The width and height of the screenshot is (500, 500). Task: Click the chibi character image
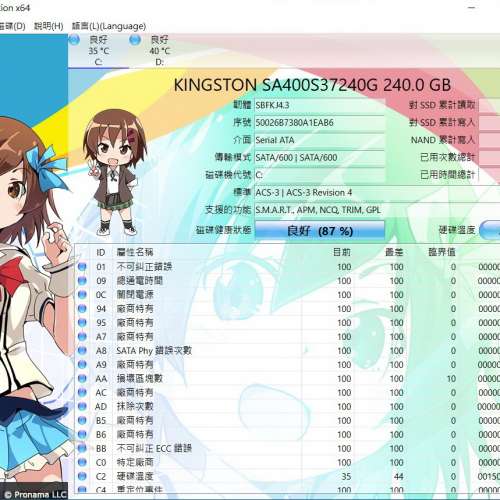tap(115, 172)
